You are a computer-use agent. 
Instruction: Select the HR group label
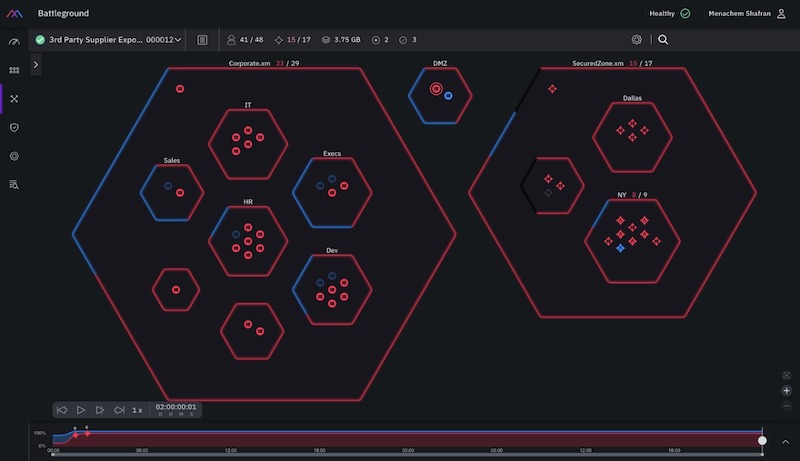[x=248, y=202]
